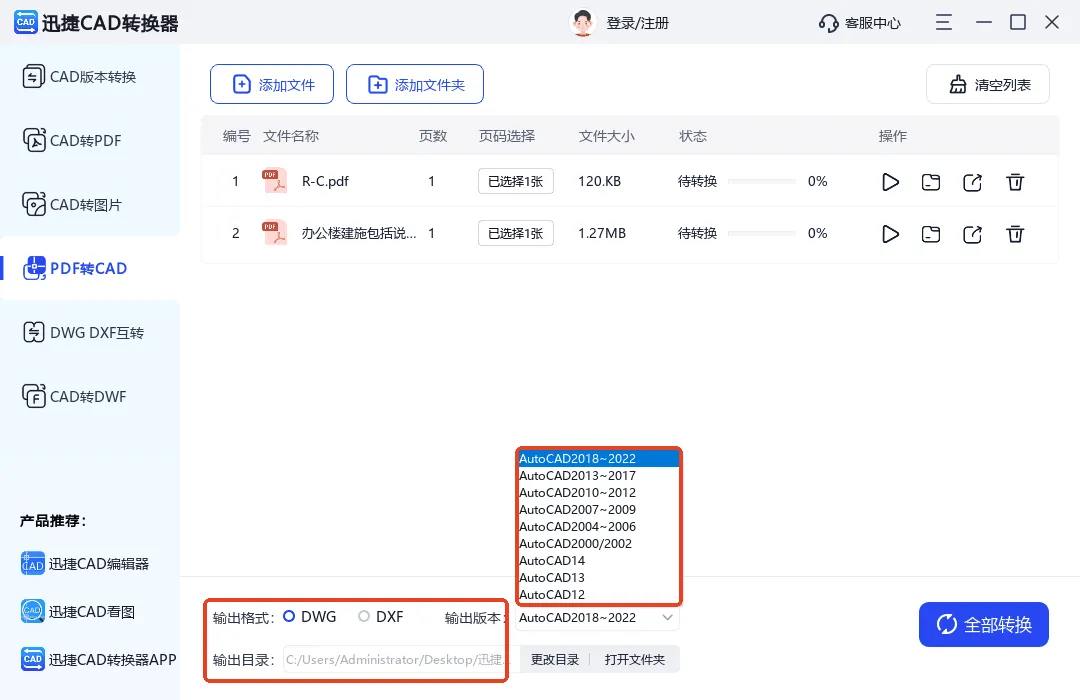Click 添加文件夹 button
The height and width of the screenshot is (700, 1080).
point(415,84)
